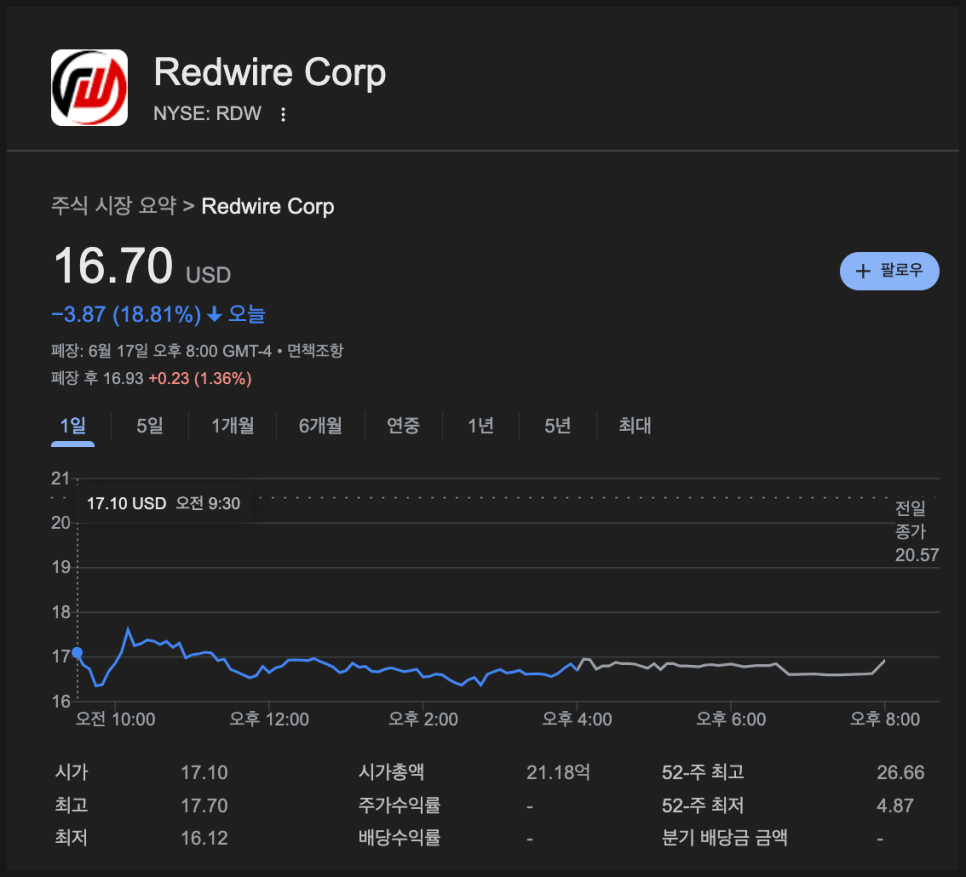Click the 주가수익률 label
This screenshot has width=966, height=877.
pyautogui.click(x=399, y=805)
